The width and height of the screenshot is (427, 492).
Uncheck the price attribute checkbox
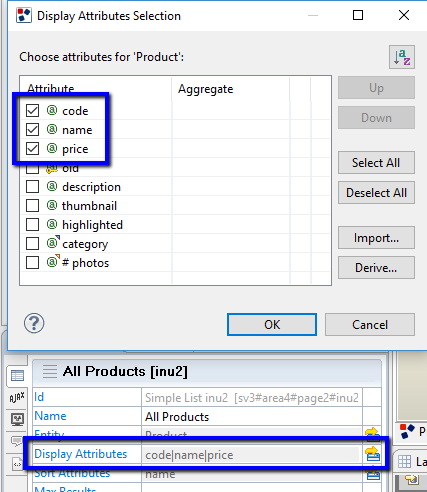32,148
